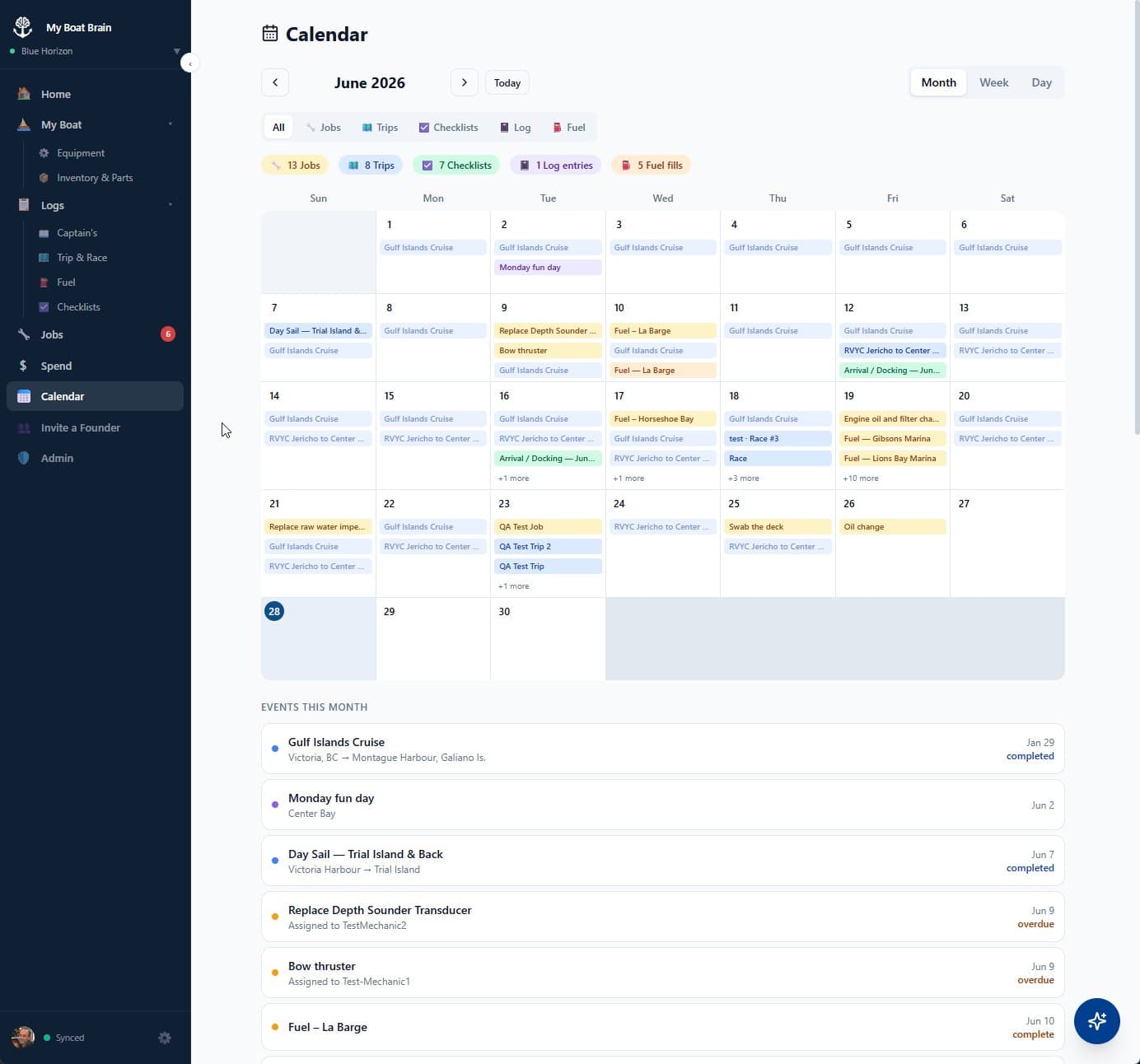Click the calendar icon beside page title
The image size is (1140, 1064).
(270, 34)
